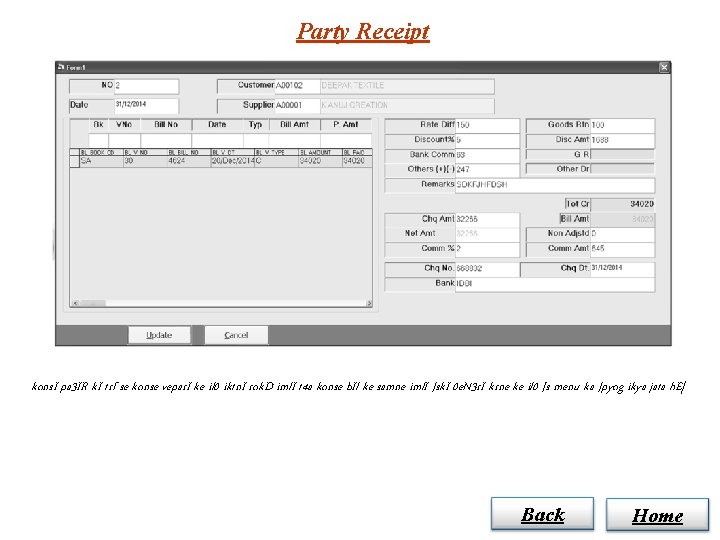
Task: Click the BL_BOOK_CD column header
Action: click(101, 152)
